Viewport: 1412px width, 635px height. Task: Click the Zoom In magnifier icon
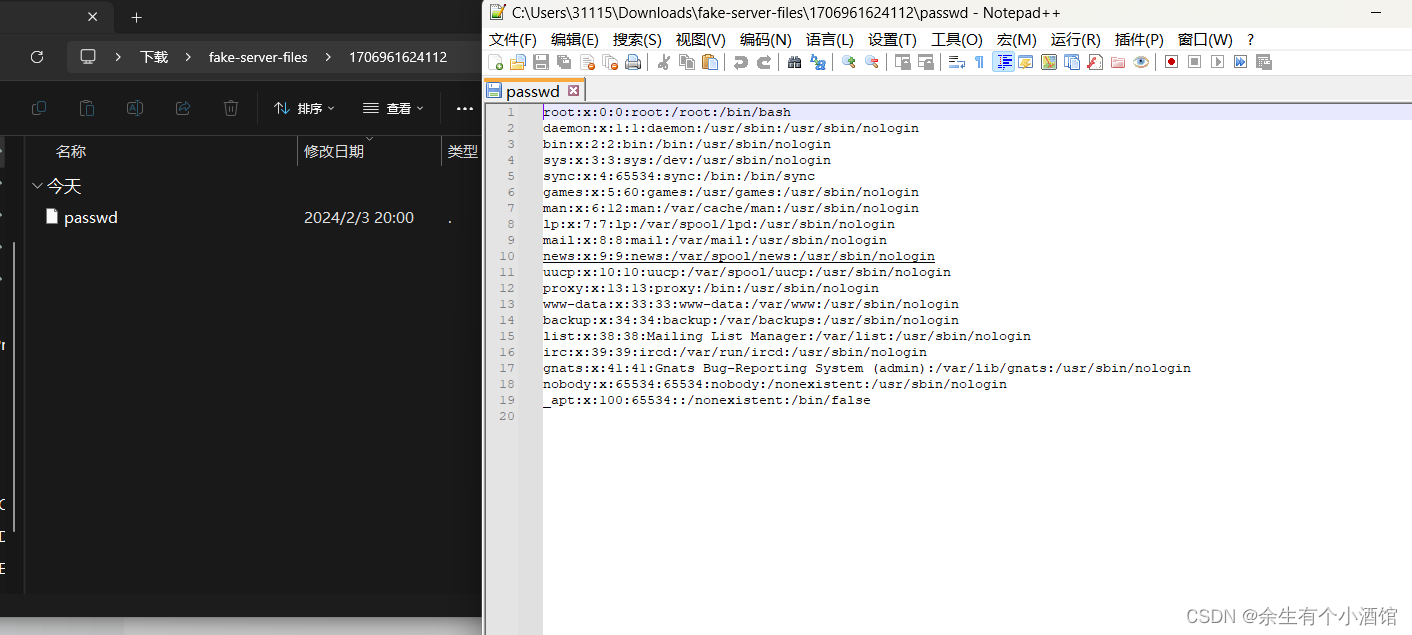849,62
